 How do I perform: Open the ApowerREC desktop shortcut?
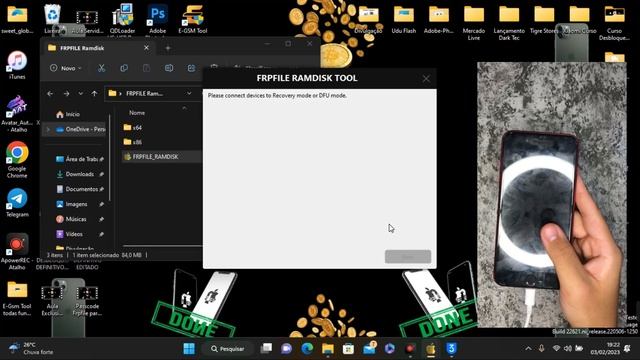pos(16,251)
